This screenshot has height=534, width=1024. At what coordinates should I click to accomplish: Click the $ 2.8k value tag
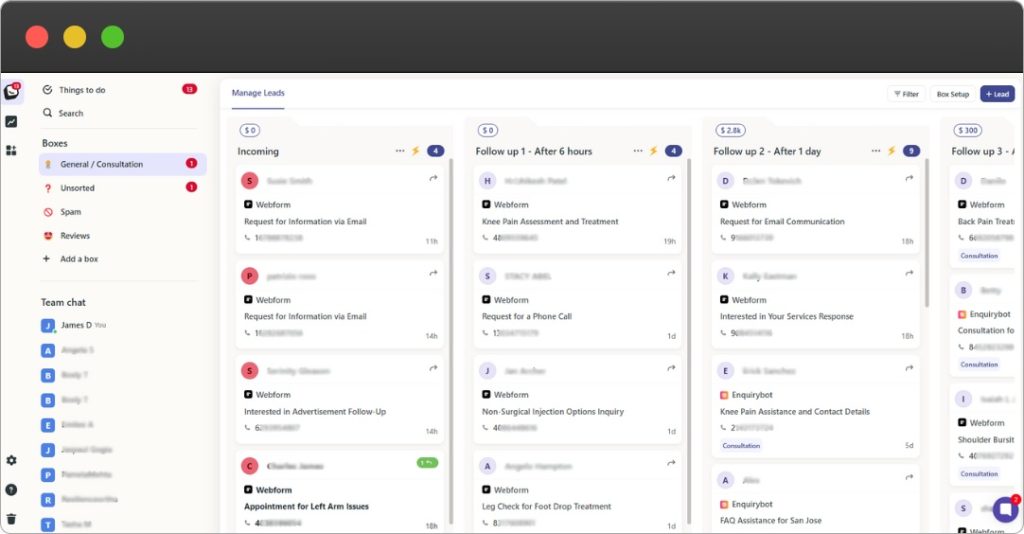[730, 130]
